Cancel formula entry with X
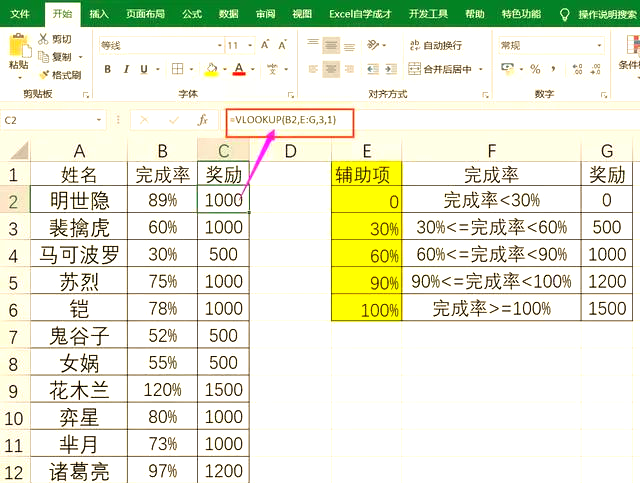Screen dimensions: 640x483 coord(144,120)
